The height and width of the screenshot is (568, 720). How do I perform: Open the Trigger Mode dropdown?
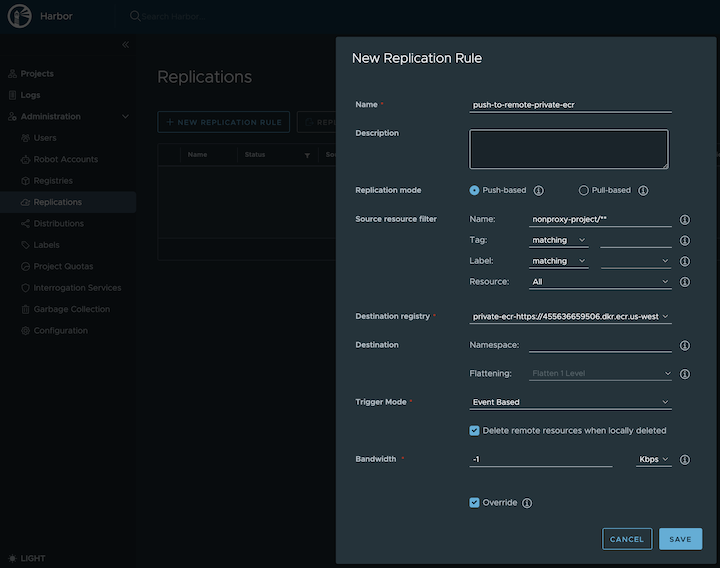(570, 402)
